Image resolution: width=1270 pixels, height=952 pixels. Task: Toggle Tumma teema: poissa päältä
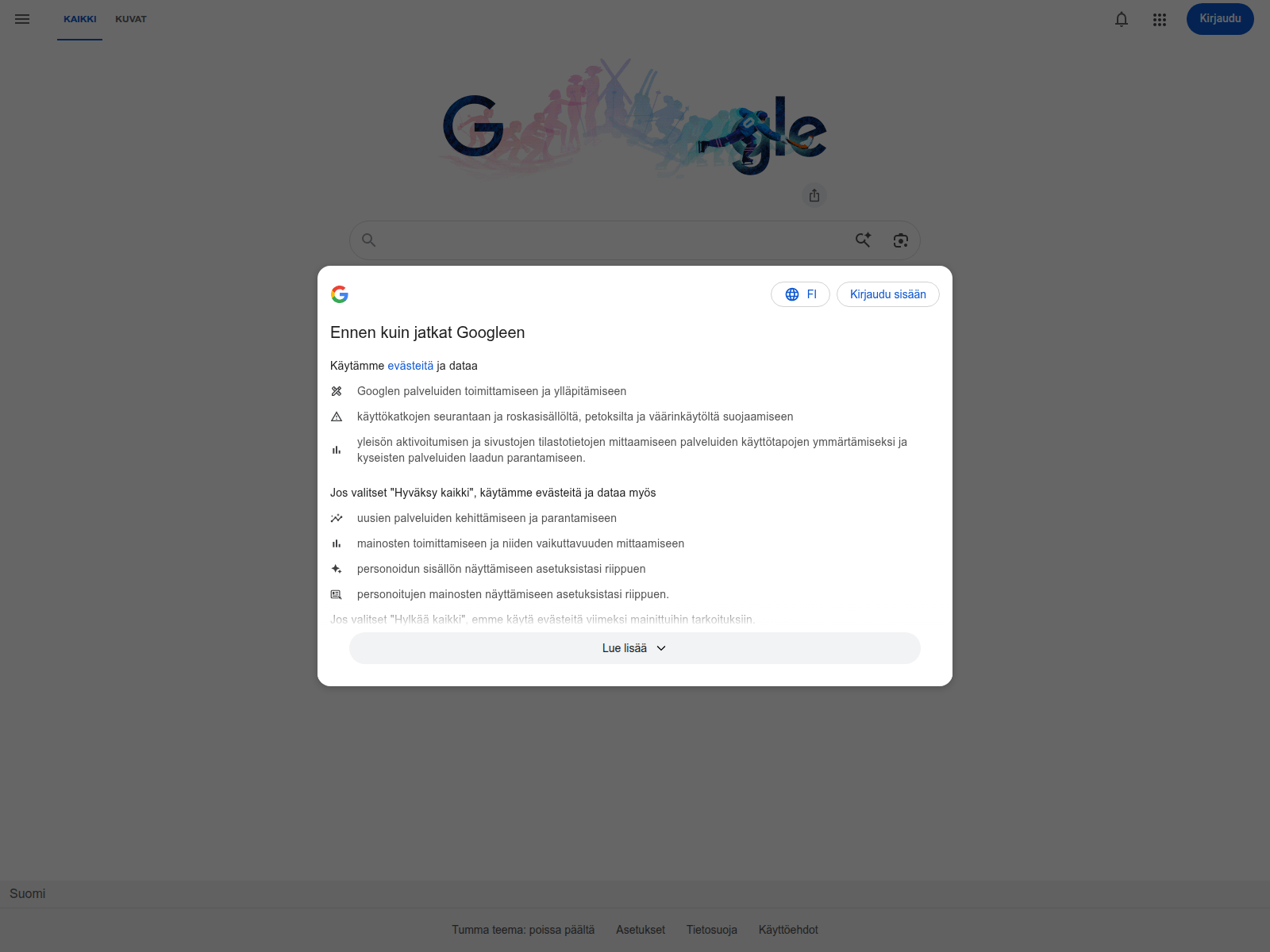(523, 930)
